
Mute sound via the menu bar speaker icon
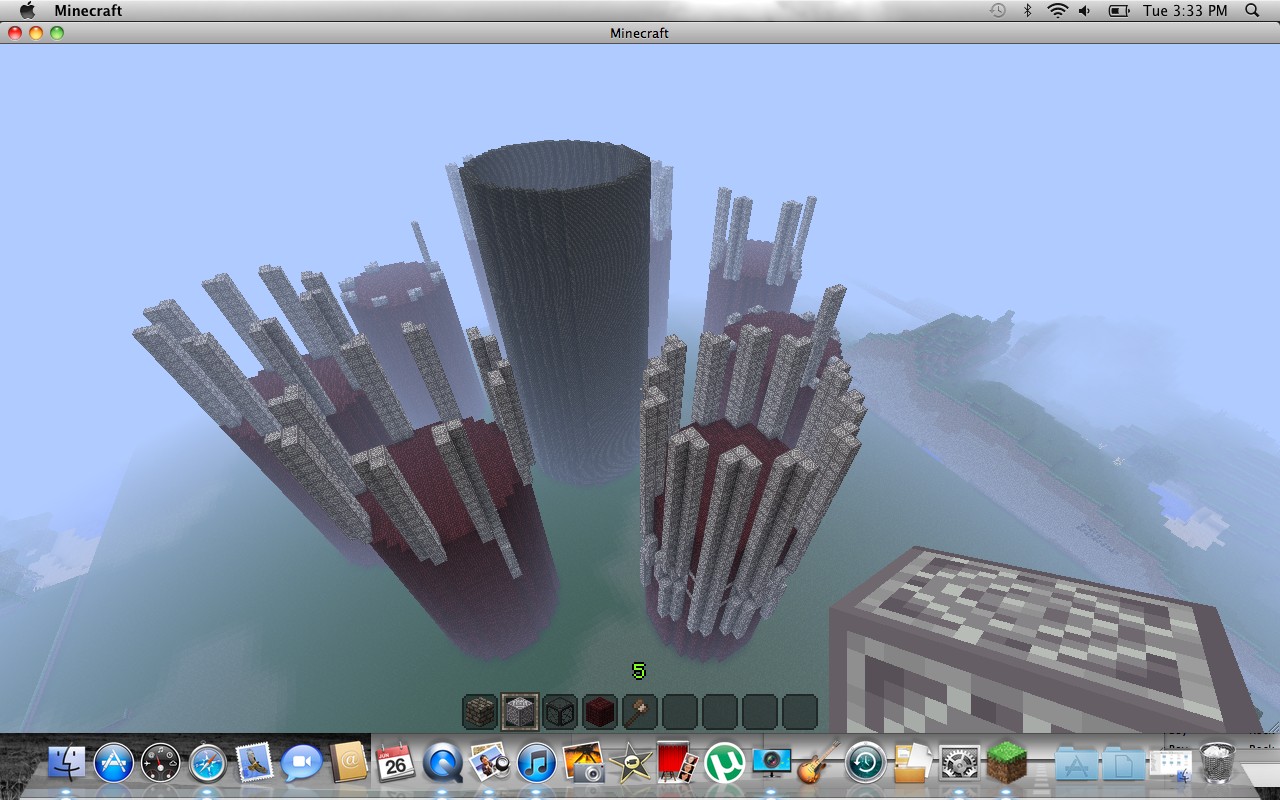(x=1083, y=11)
